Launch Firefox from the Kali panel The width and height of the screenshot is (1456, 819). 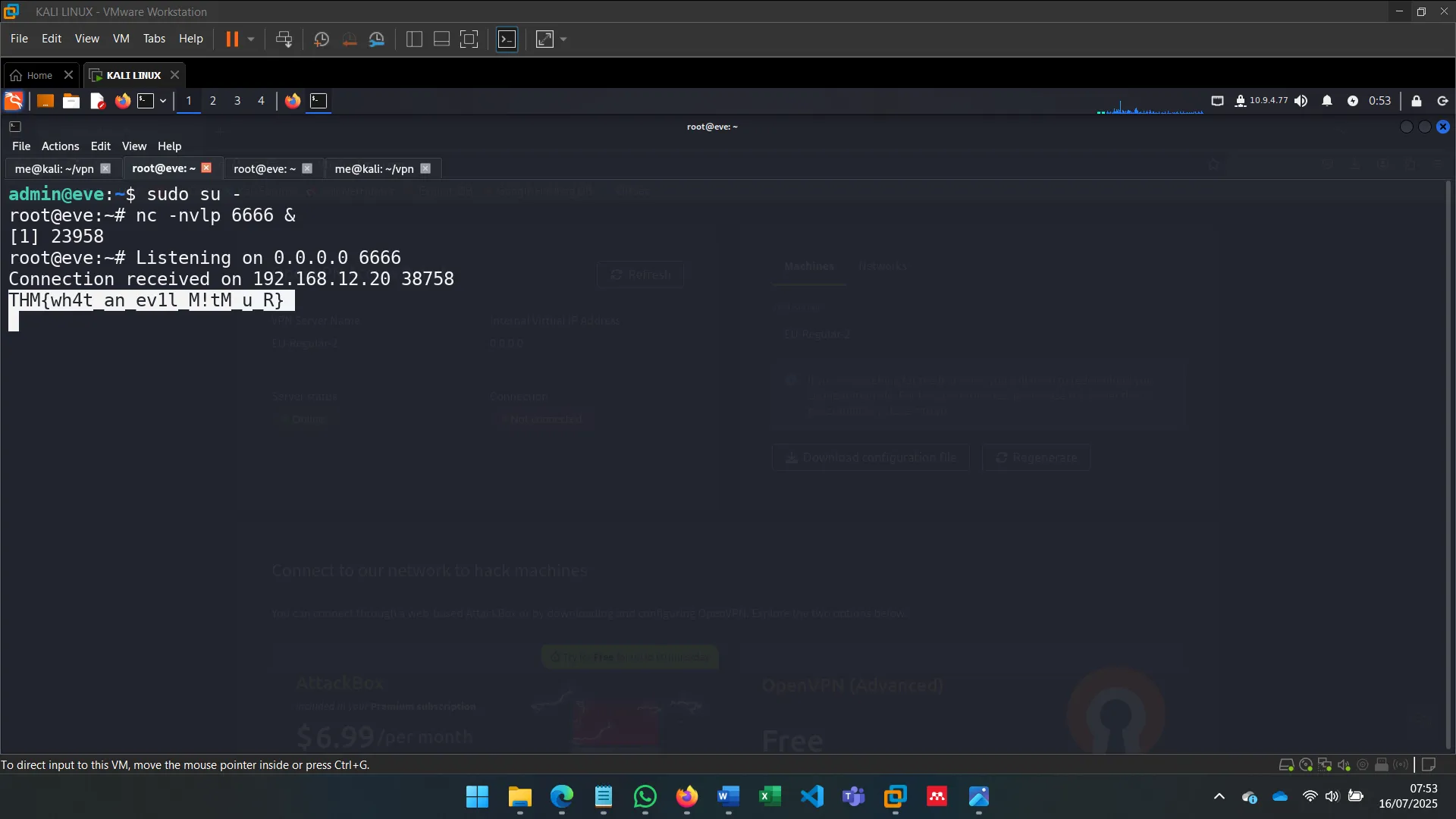point(122,101)
